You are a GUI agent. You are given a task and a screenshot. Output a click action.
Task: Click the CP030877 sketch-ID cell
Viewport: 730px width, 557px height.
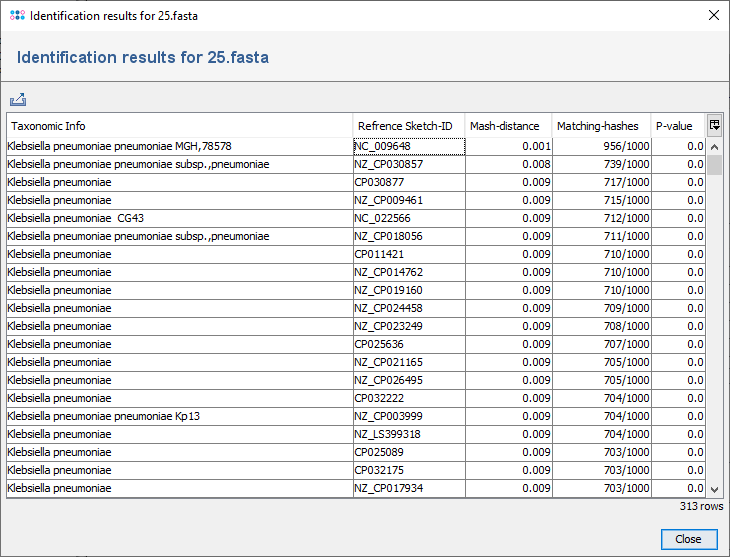408,182
